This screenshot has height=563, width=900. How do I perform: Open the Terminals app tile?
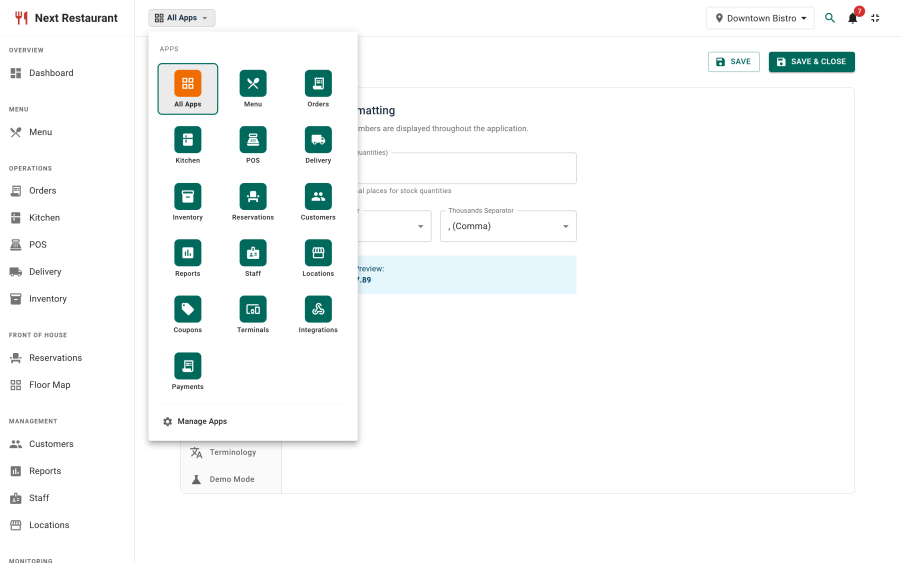click(x=253, y=314)
